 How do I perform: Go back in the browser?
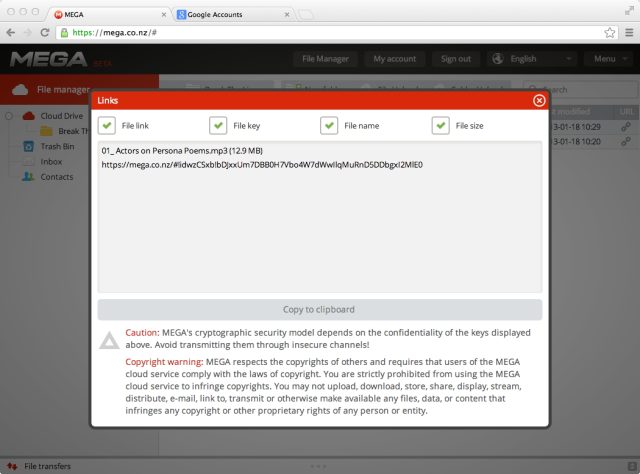tap(11, 33)
